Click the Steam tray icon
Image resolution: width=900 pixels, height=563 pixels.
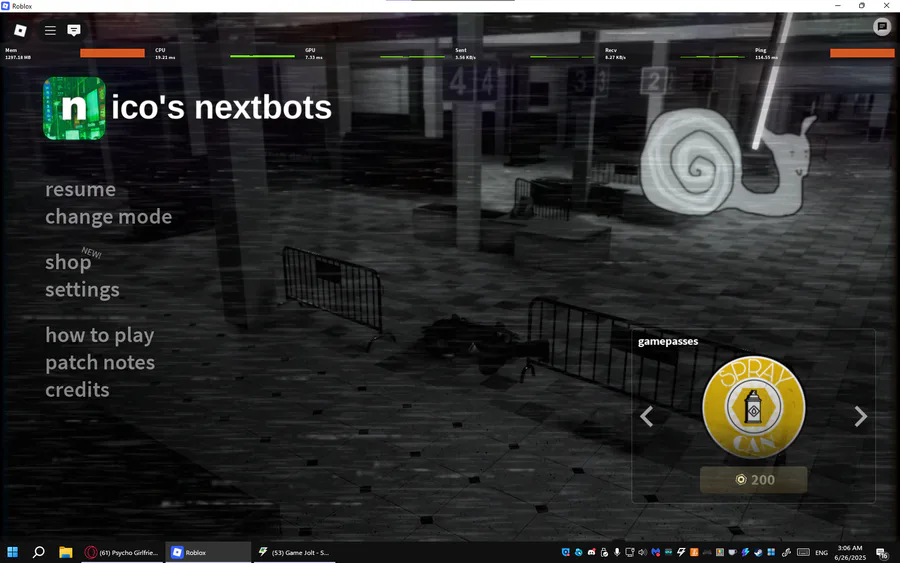[758, 552]
